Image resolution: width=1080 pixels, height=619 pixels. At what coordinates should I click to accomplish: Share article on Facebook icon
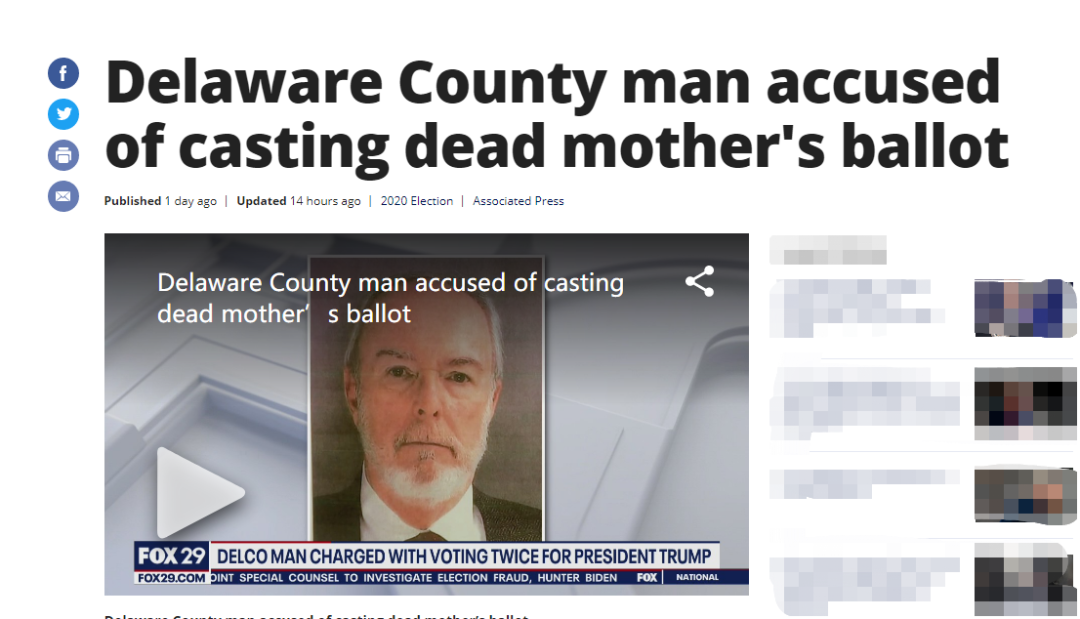pyautogui.click(x=63, y=73)
